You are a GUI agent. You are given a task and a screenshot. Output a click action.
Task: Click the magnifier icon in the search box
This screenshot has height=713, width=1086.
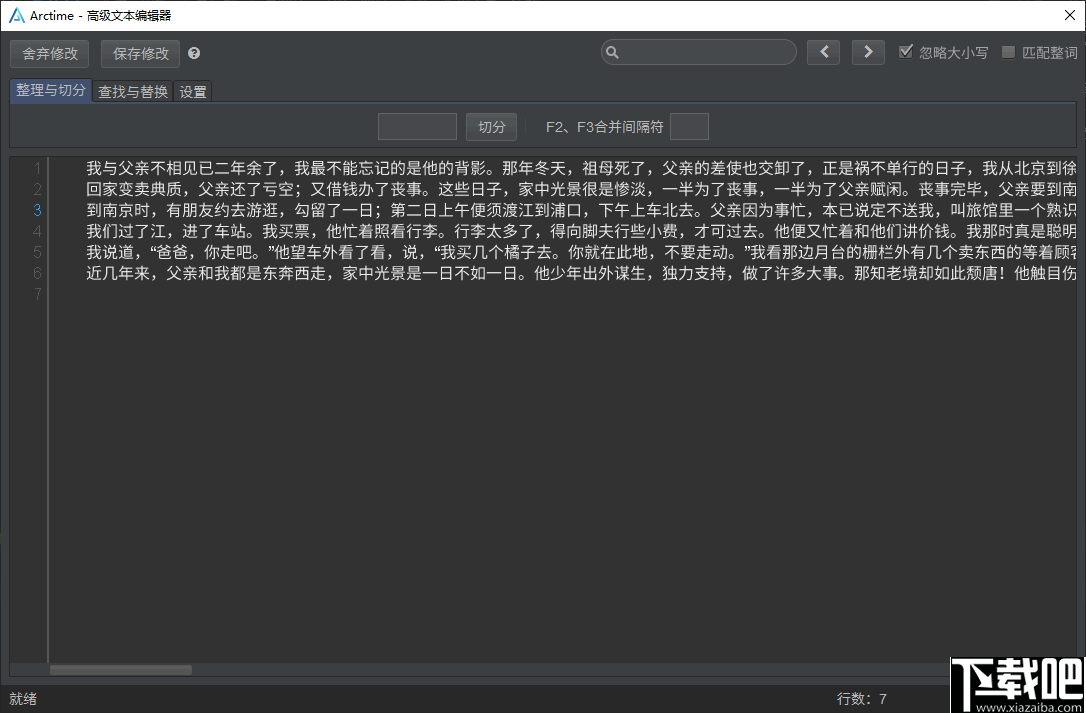[x=613, y=52]
